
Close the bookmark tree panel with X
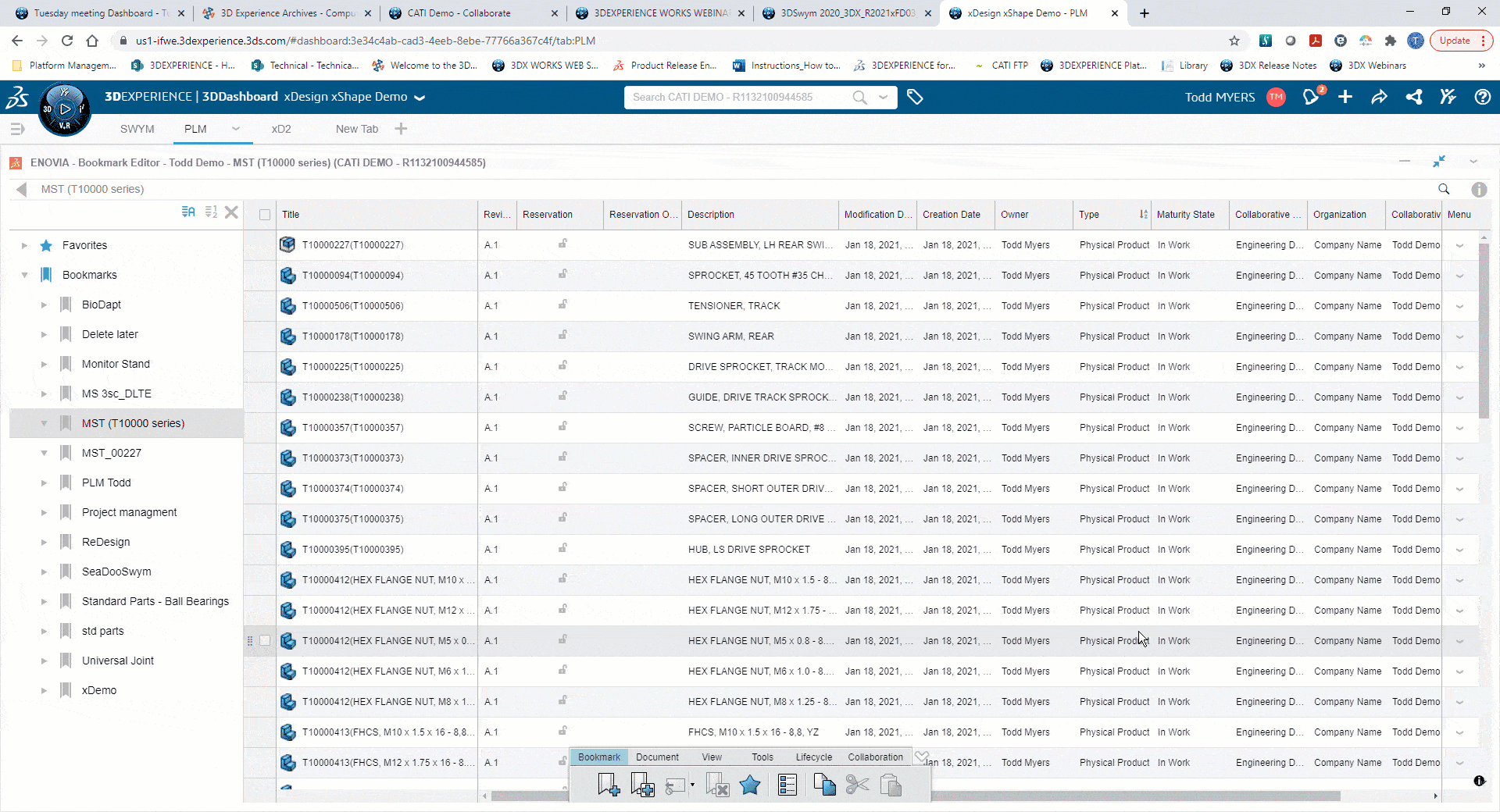(231, 212)
